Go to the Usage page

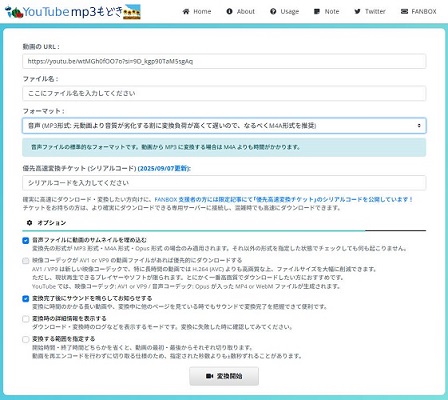284,12
